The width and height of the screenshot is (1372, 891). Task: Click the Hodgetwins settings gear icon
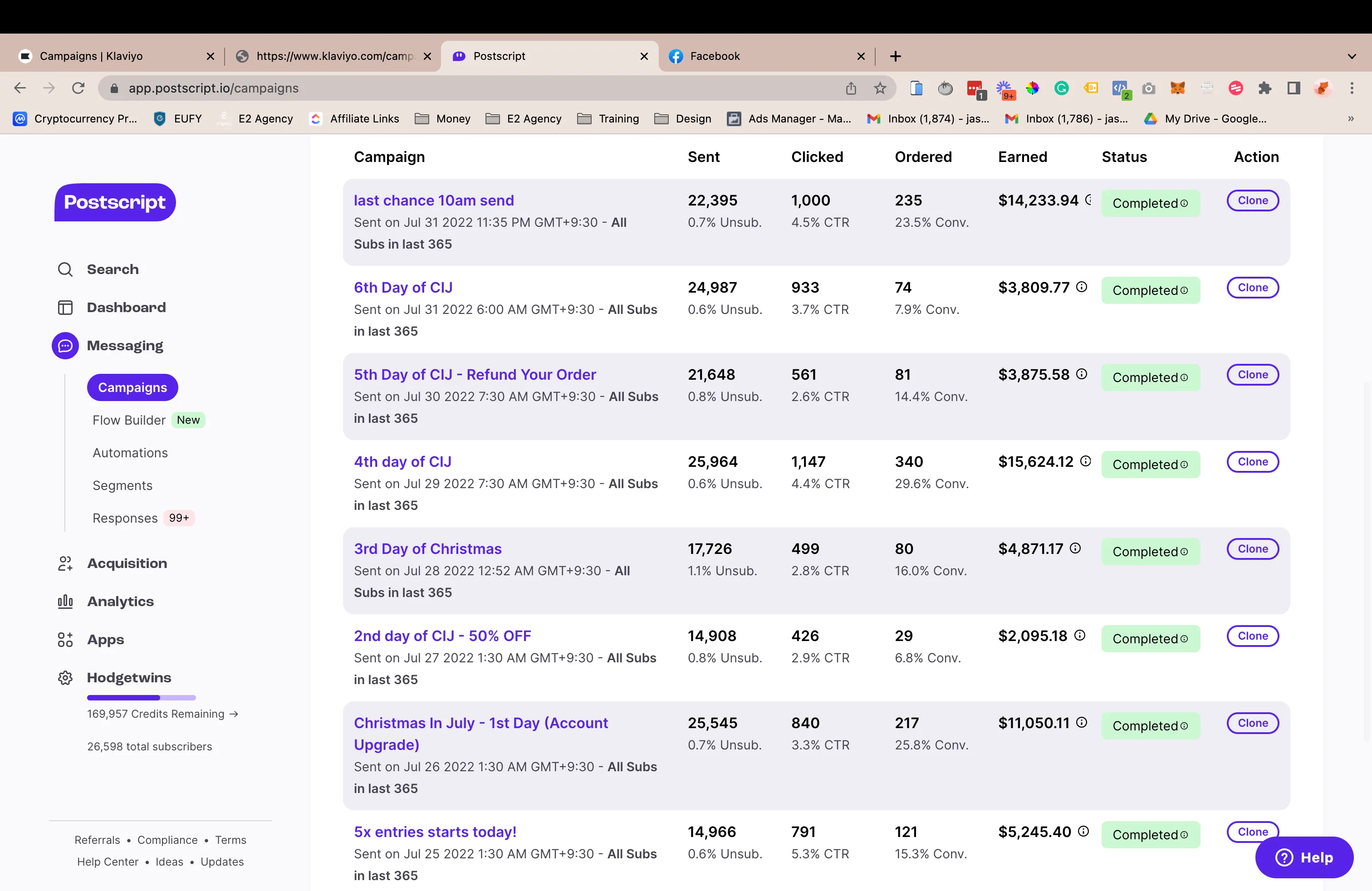click(65, 678)
